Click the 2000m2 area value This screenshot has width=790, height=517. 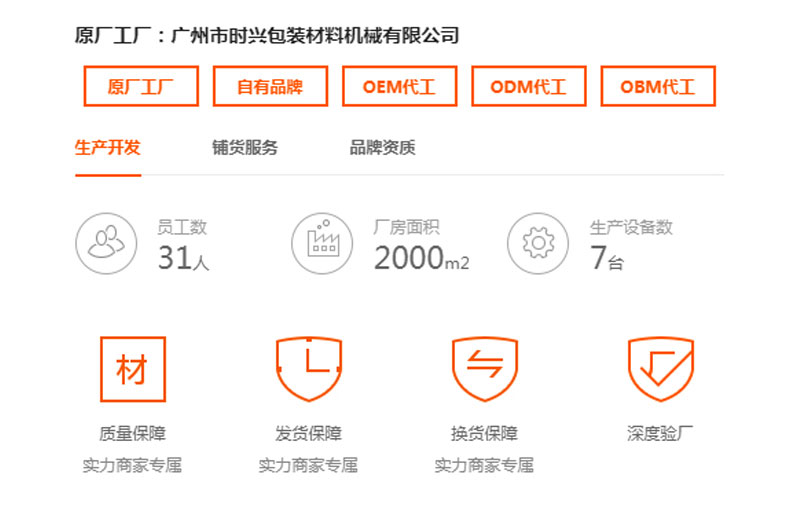pos(422,258)
